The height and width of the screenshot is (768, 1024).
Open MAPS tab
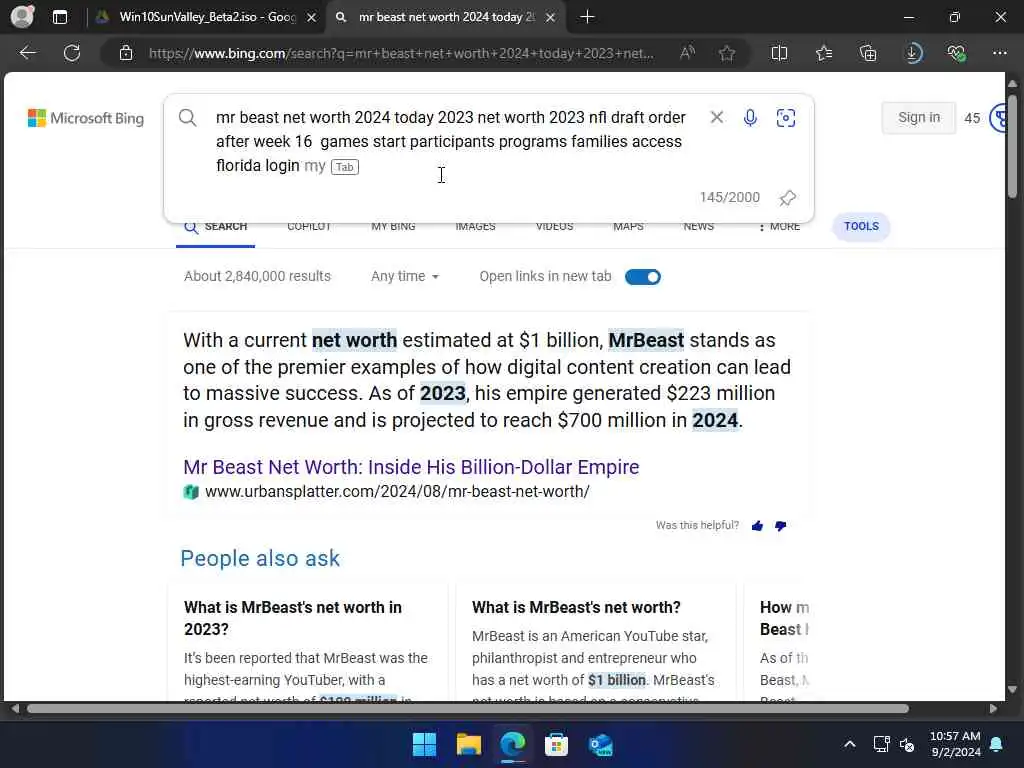point(628,227)
